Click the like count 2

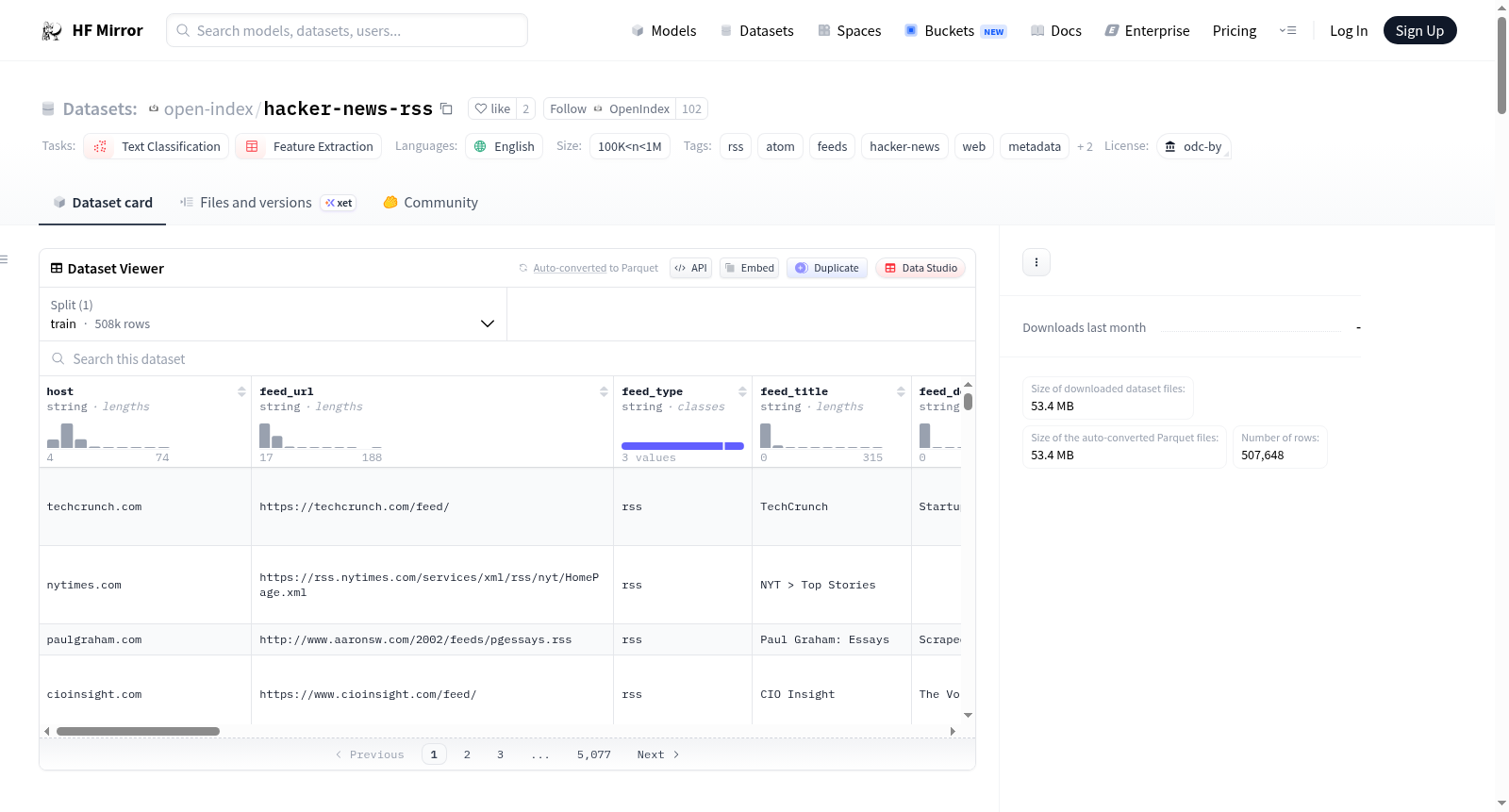click(x=526, y=109)
